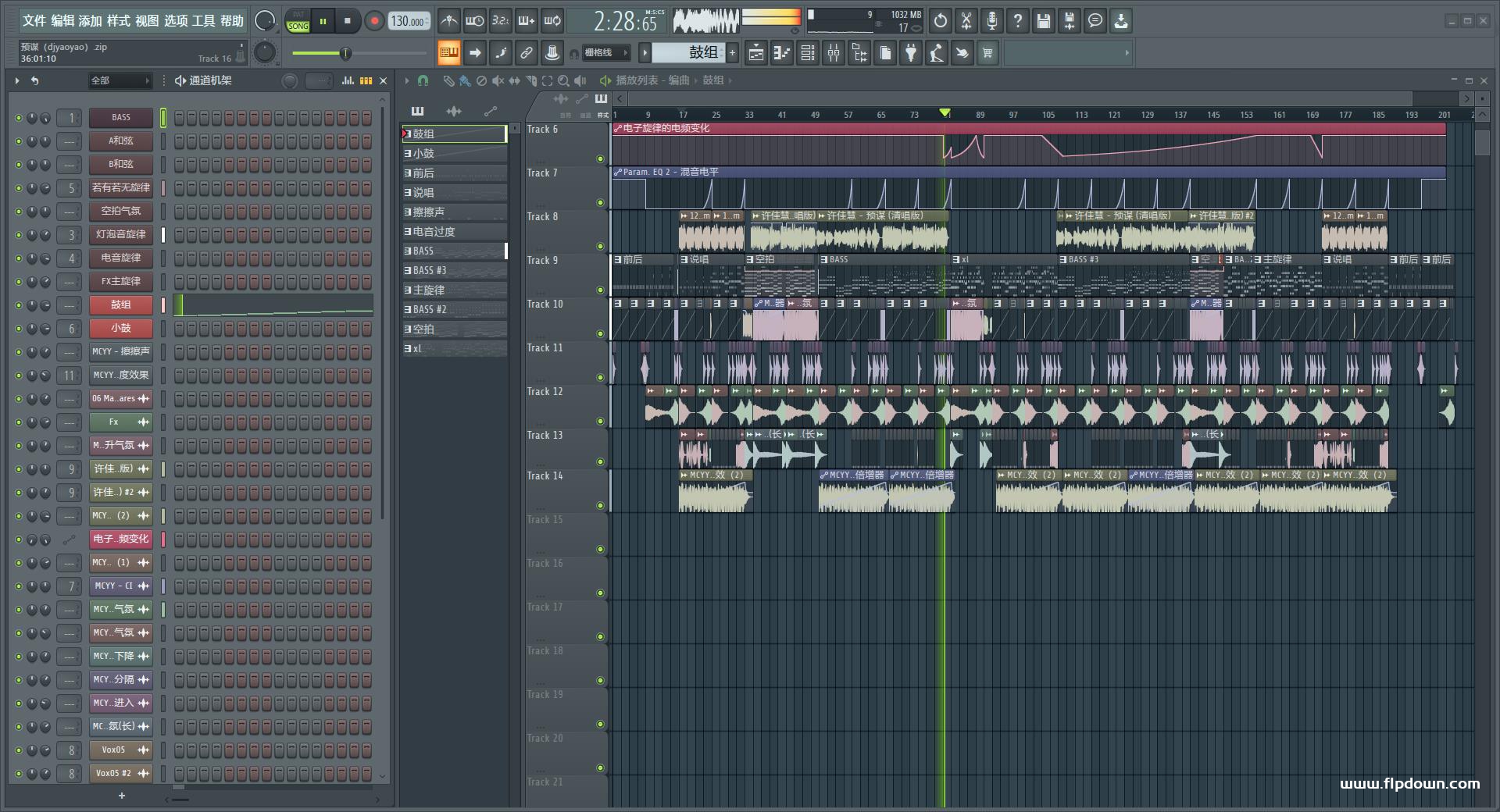Mute the 鼓组 channel green LED
This screenshot has width=1500, height=812.
18,305
